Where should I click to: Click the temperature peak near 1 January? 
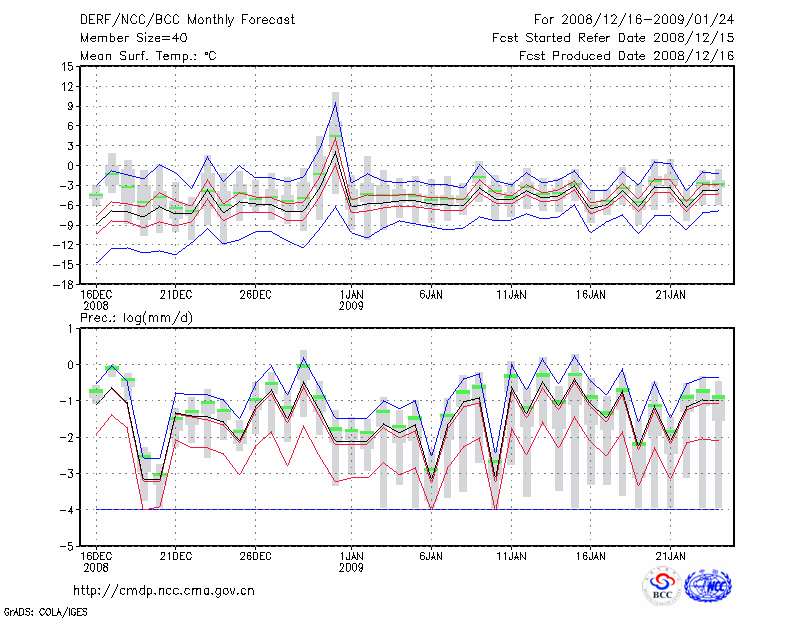(336, 103)
